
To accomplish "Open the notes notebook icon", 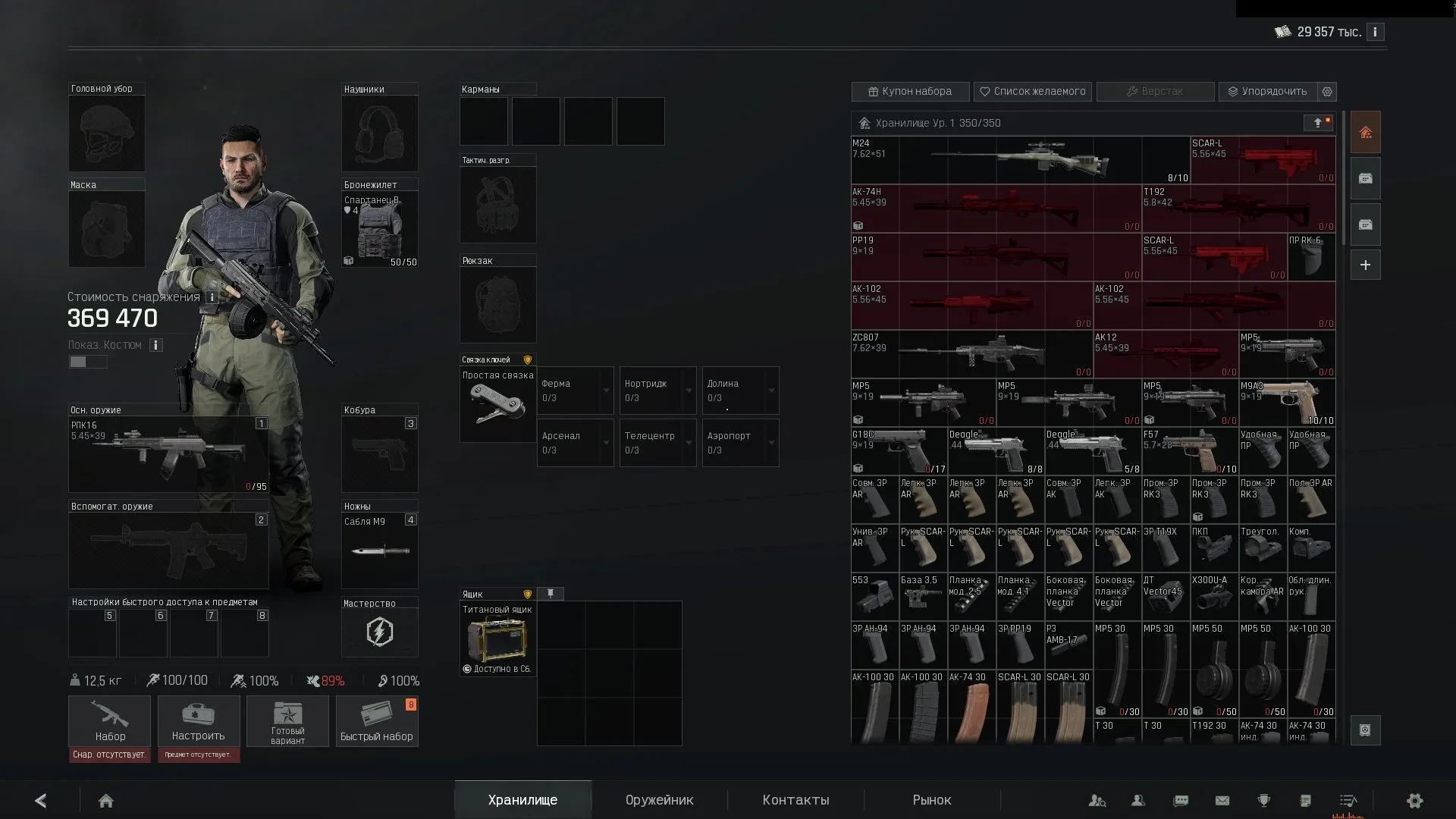I will tap(1305, 800).
